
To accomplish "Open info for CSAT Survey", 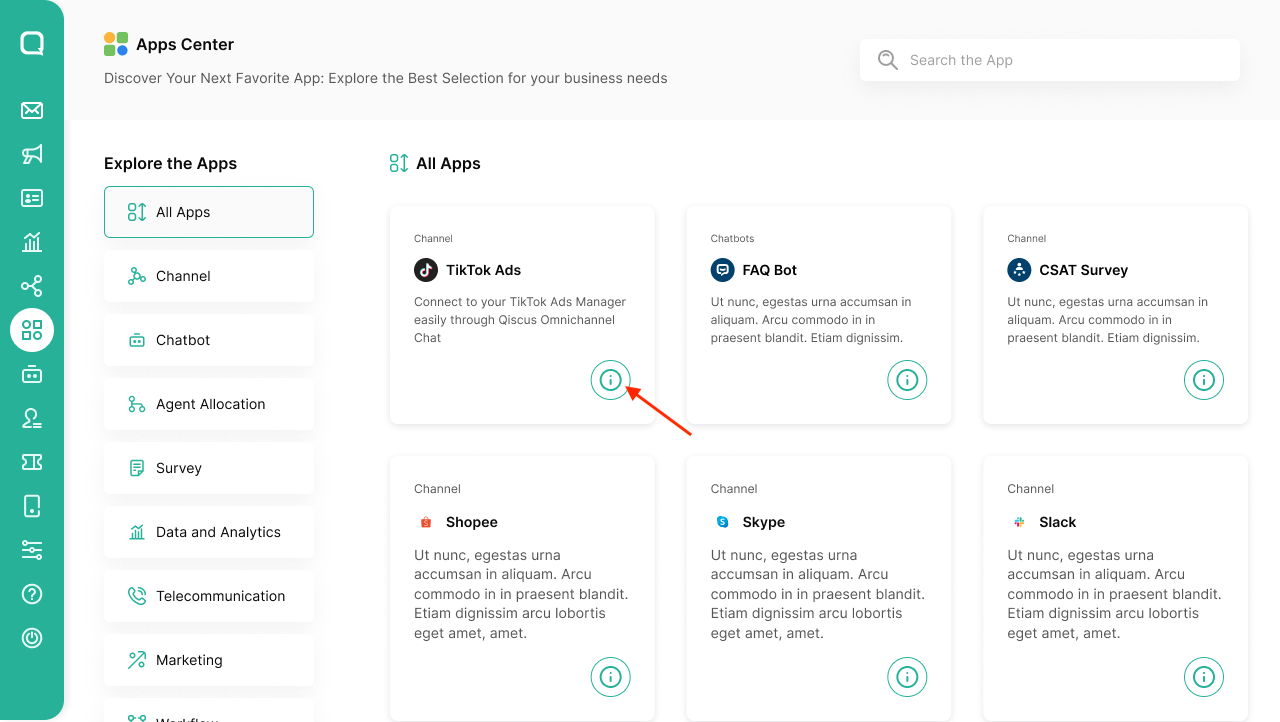I will (1204, 380).
